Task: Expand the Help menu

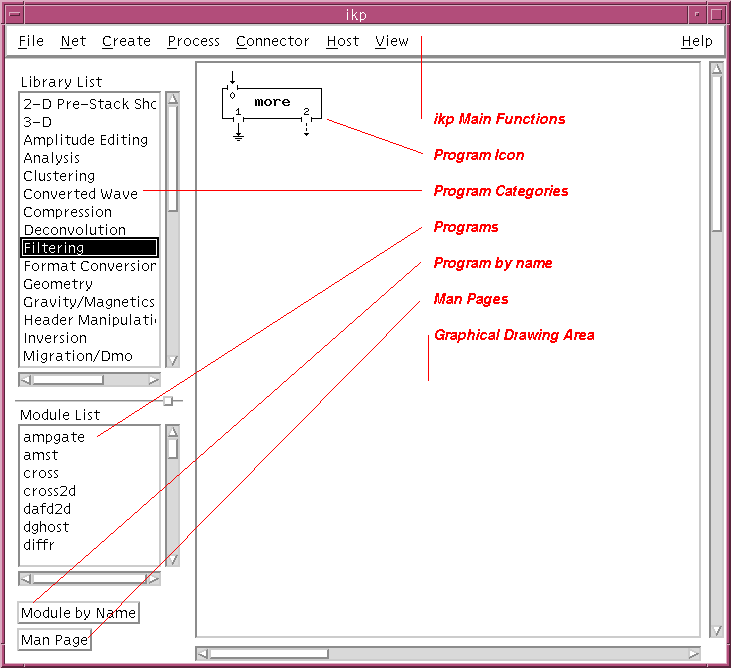Action: 697,41
